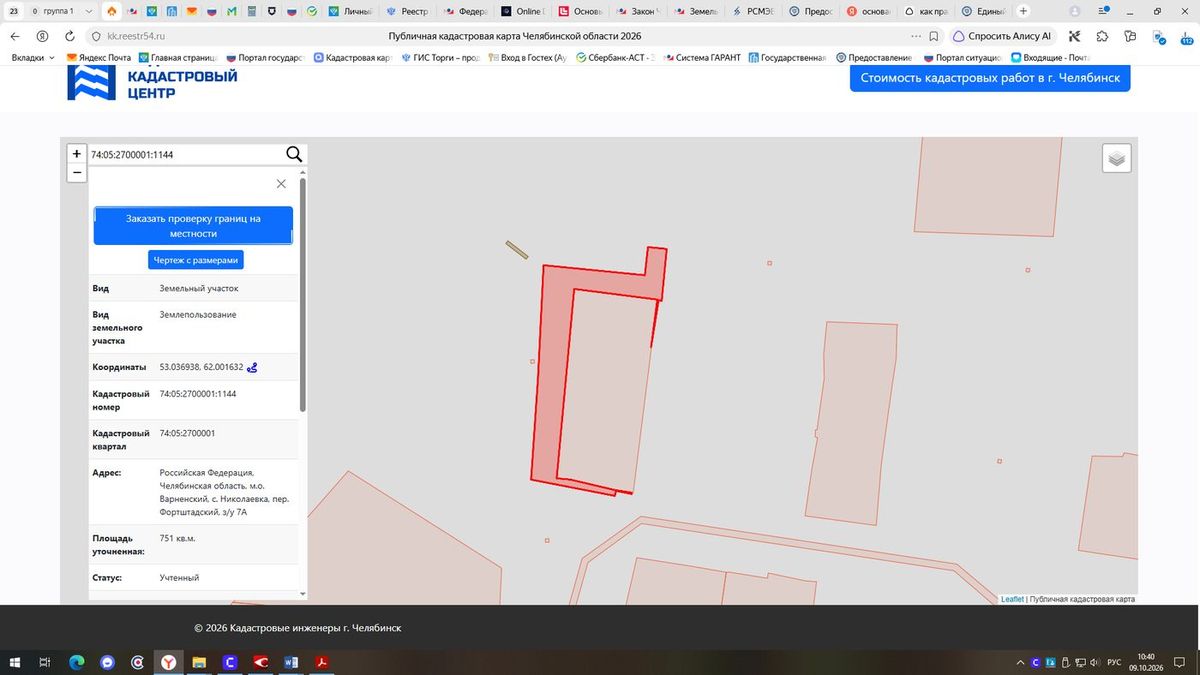Switch to the Единый tab
This screenshot has height=675, width=1200.
click(x=983, y=11)
